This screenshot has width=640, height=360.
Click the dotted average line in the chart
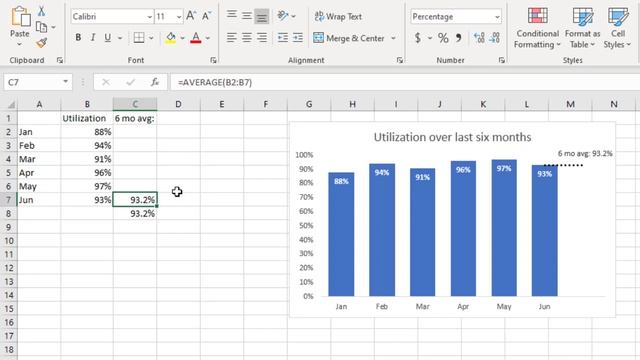pos(563,165)
